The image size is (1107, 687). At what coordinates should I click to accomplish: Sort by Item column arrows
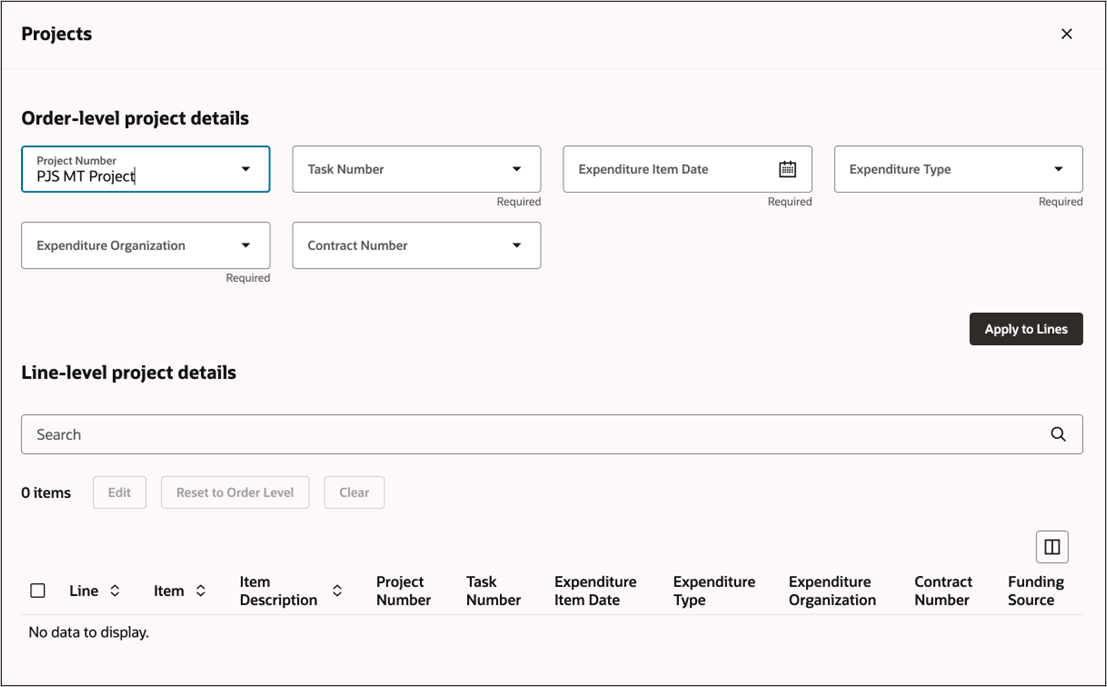201,591
